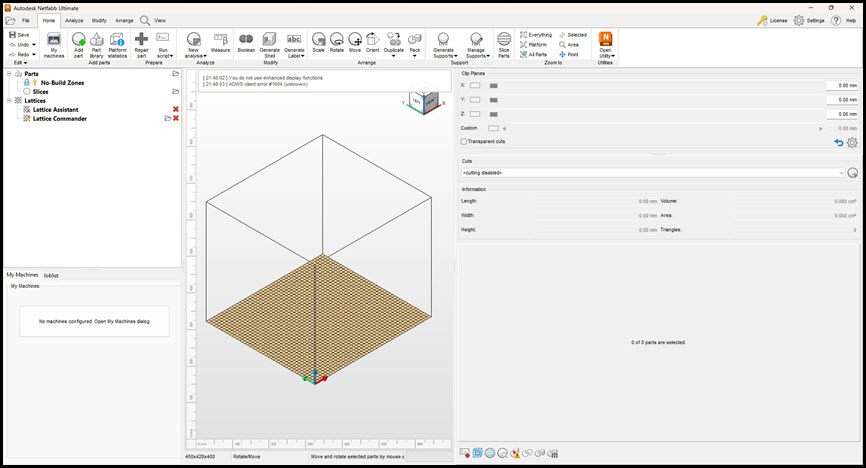The image size is (866, 468).
Task: Click the last icon in the bottom view toolbar
Action: coord(552,453)
